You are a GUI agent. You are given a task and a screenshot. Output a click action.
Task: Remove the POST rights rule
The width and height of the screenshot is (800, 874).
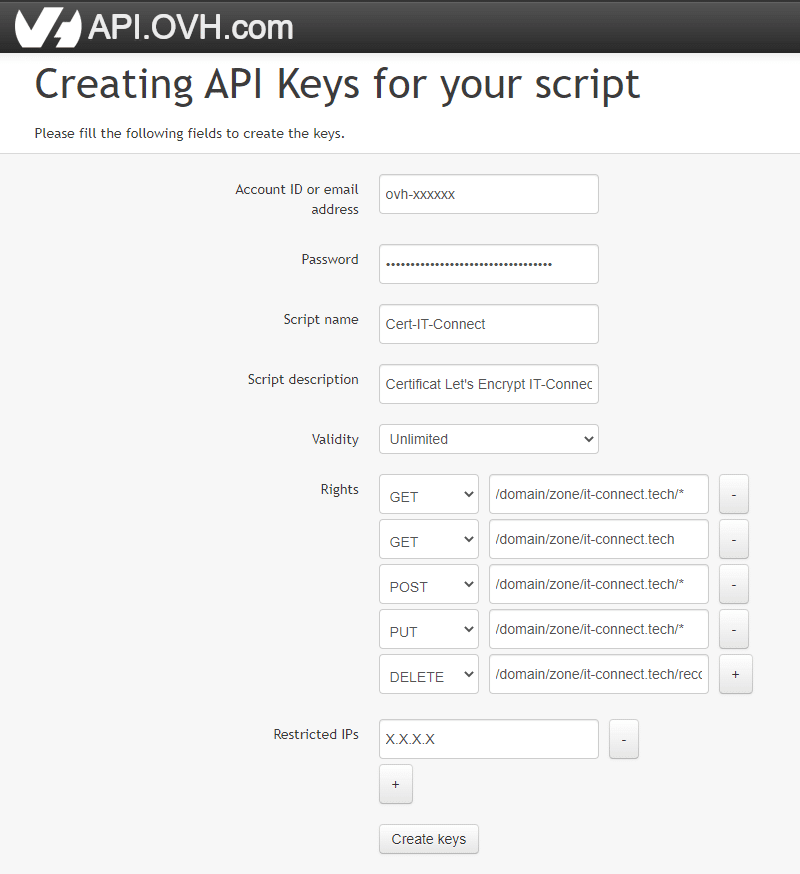733,584
